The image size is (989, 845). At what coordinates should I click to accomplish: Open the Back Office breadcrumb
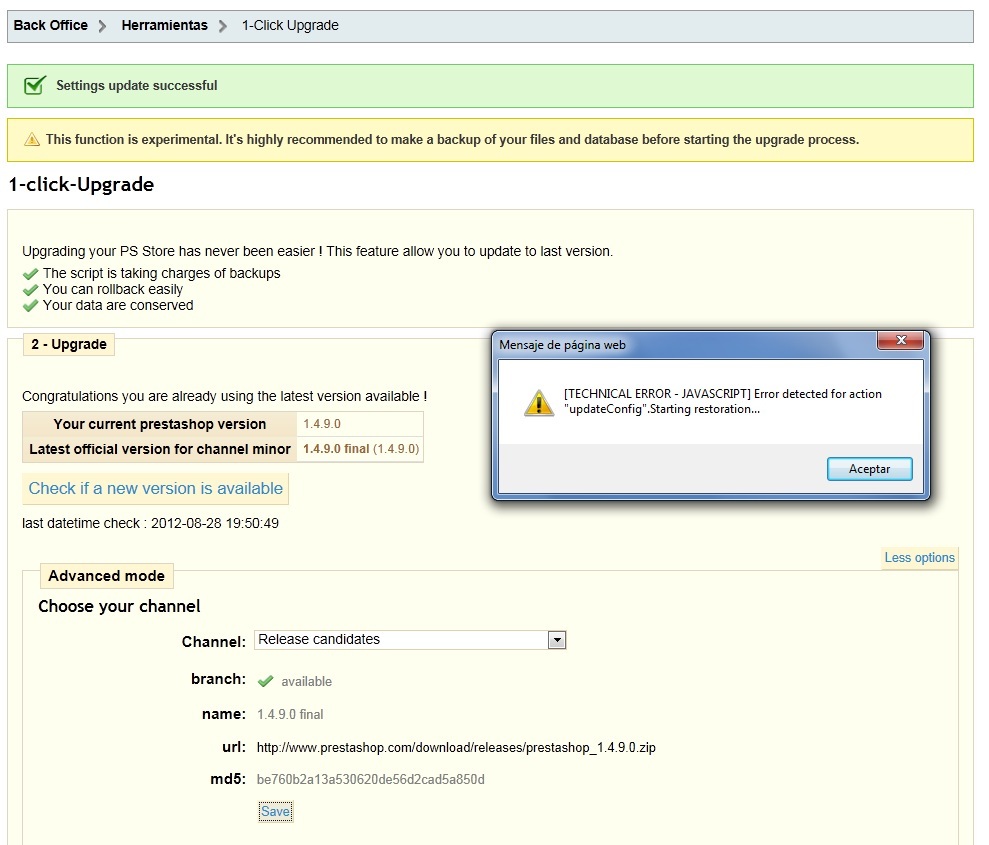pyautogui.click(x=50, y=25)
